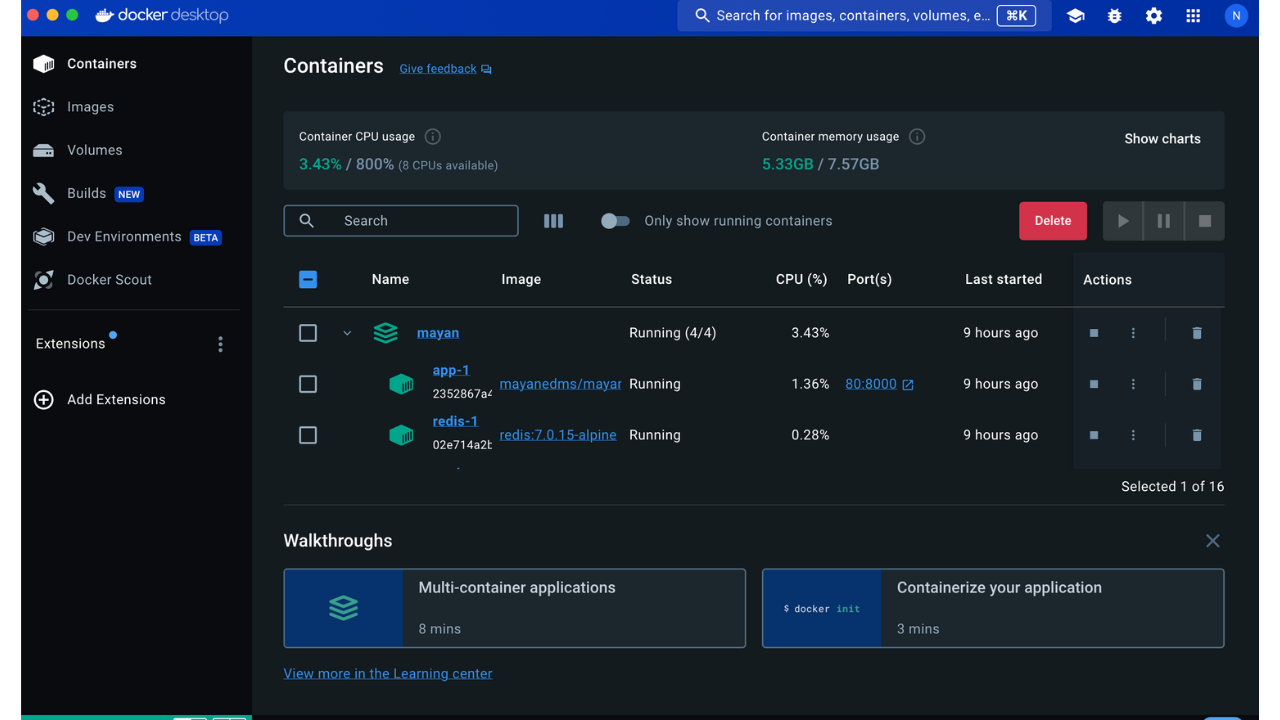This screenshot has height=720, width=1280.
Task: Open the Learning center graduation cap icon
Action: [x=1076, y=16]
